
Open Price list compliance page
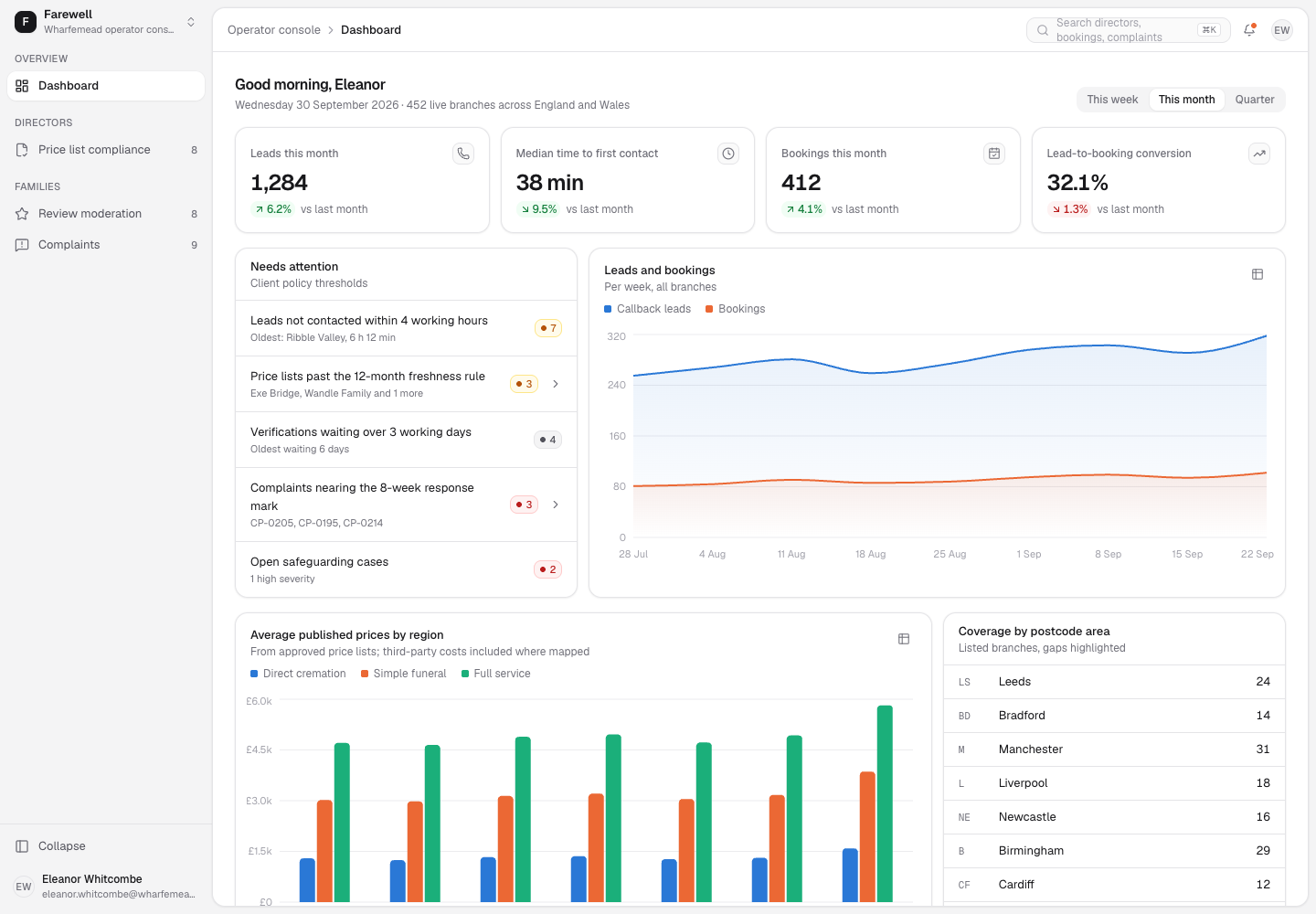(106, 150)
